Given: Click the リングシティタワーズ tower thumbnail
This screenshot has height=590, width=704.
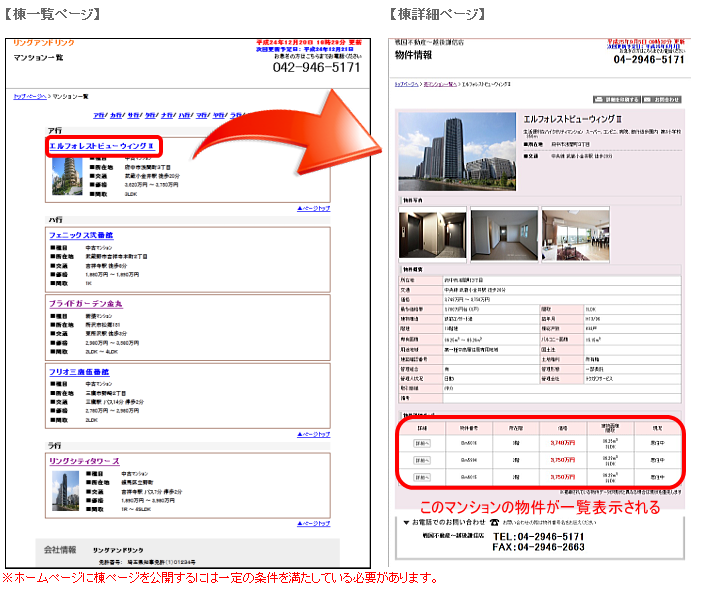Looking at the screenshot, I should point(66,491).
